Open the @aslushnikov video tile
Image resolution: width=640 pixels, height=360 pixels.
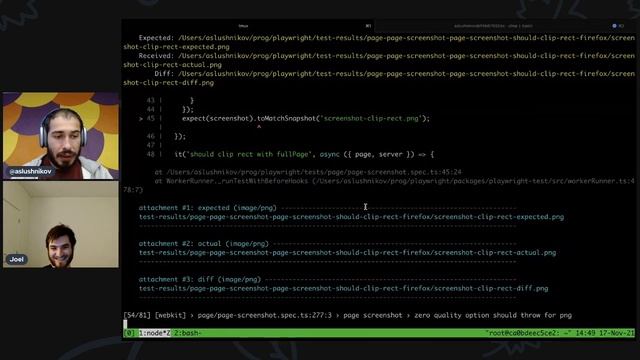[61, 136]
